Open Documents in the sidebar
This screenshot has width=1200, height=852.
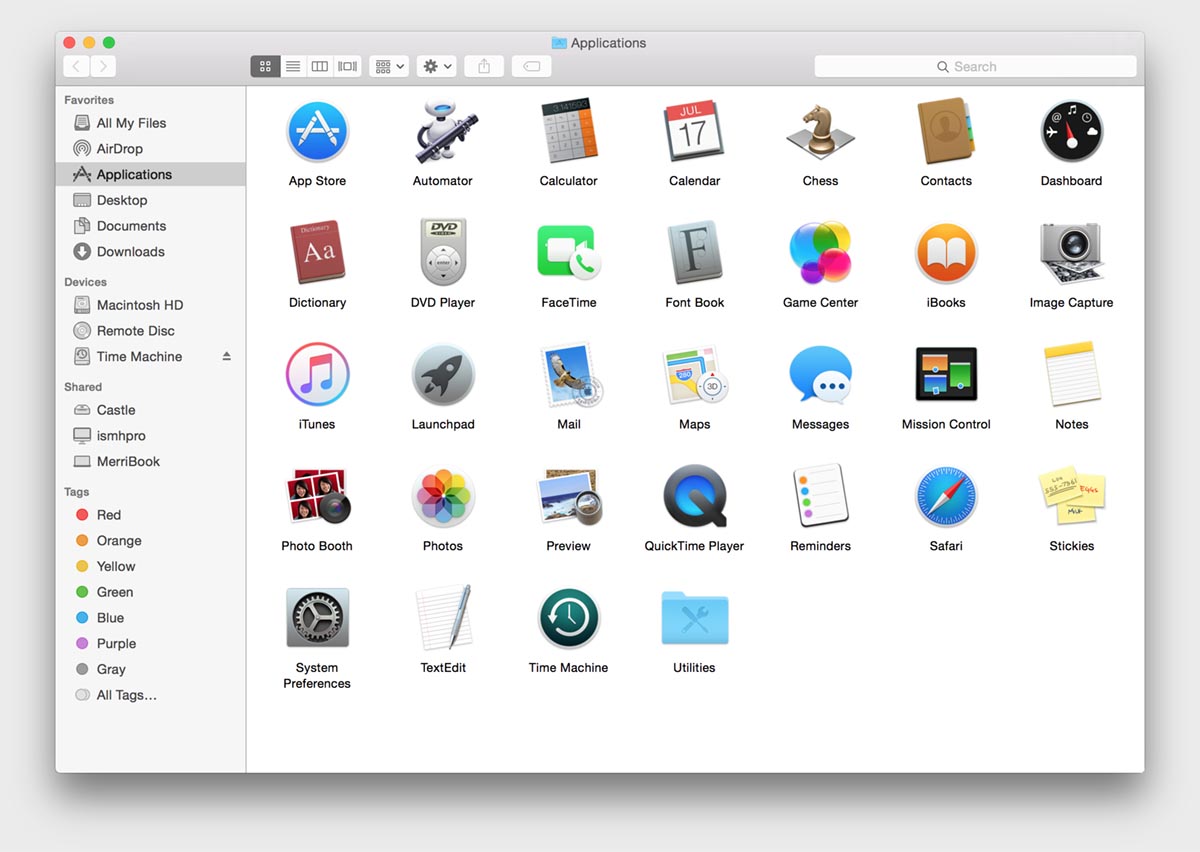150,226
